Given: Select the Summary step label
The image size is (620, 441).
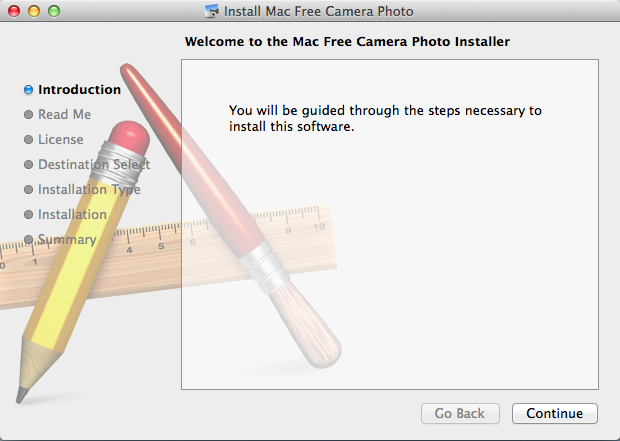Looking at the screenshot, I should [x=67, y=240].
